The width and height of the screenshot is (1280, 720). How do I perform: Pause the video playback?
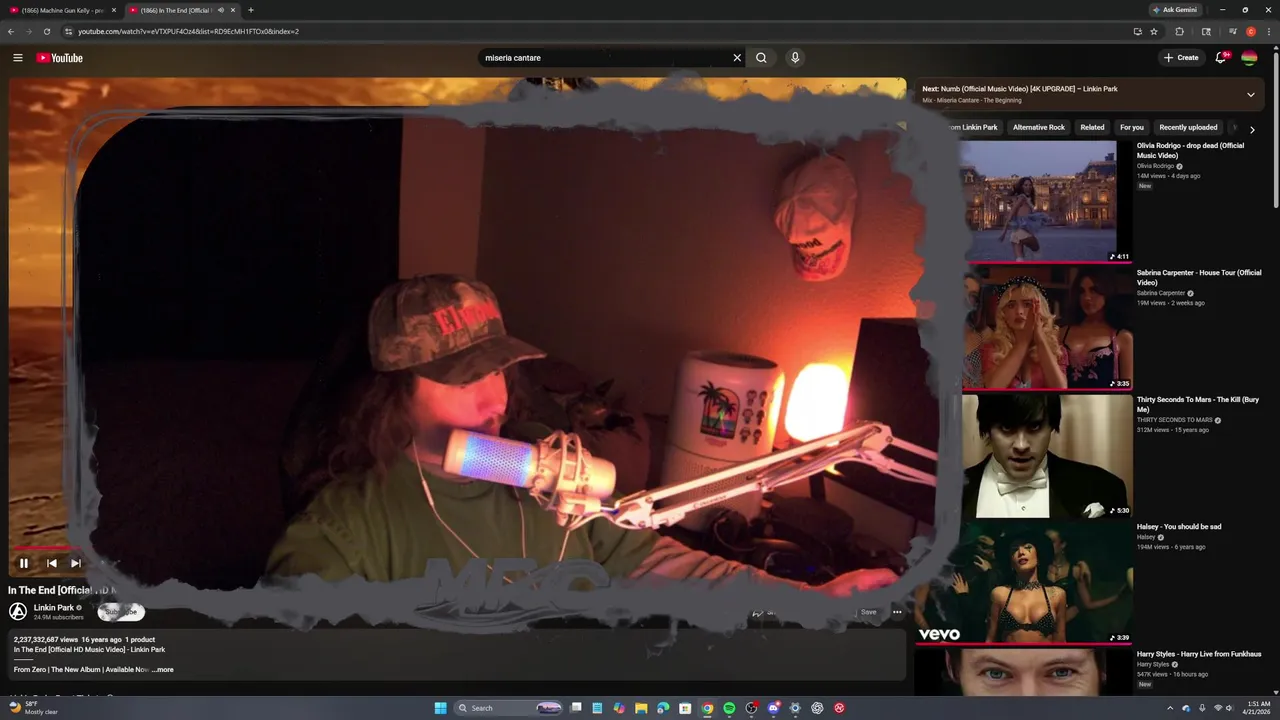tap(24, 563)
